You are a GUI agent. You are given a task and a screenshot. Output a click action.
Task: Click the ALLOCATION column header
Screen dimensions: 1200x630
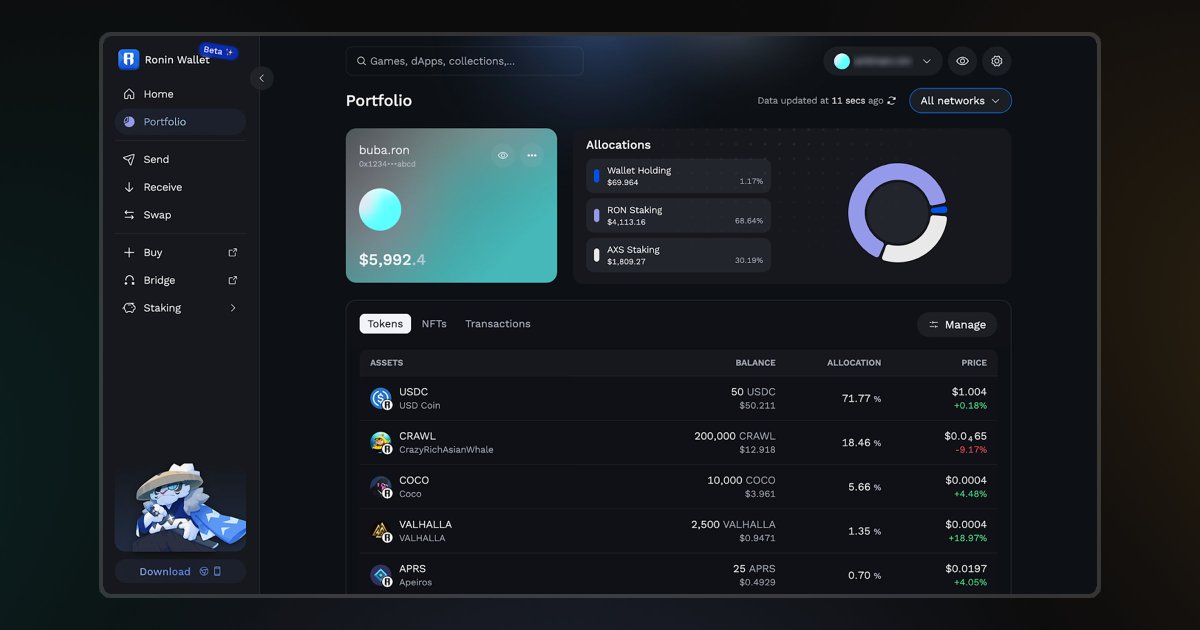click(x=854, y=363)
